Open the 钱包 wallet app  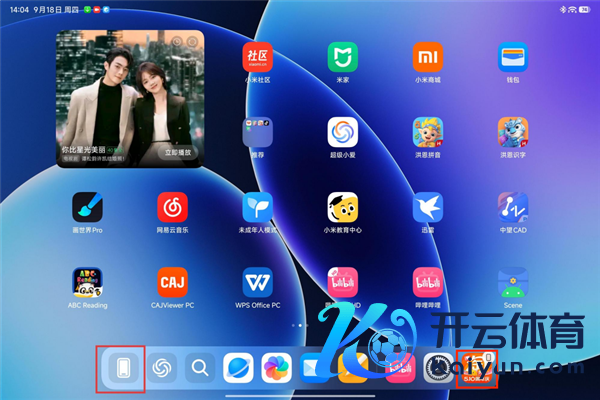coord(513,57)
